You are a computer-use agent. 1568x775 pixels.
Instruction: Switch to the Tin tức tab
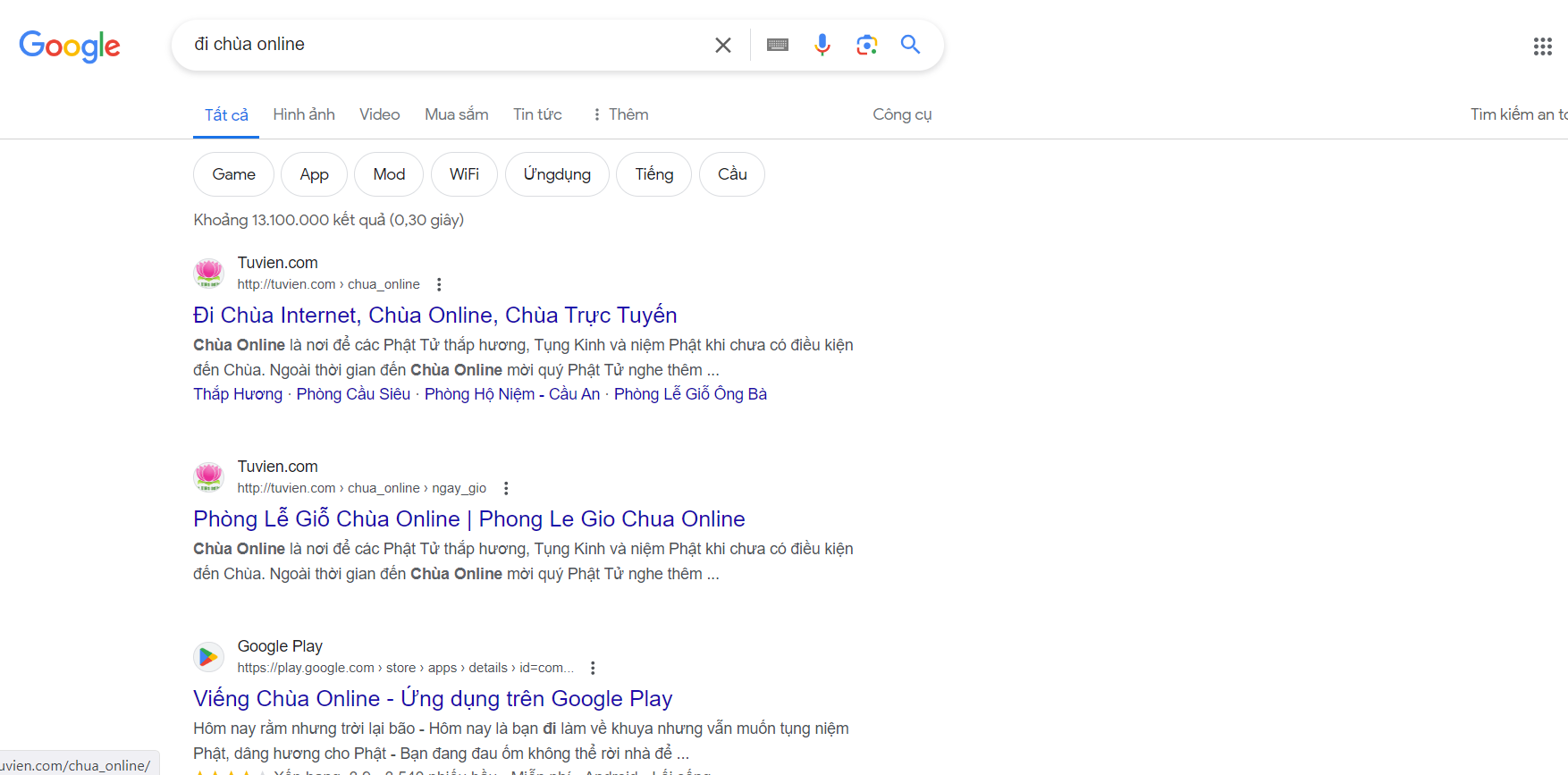tap(537, 114)
